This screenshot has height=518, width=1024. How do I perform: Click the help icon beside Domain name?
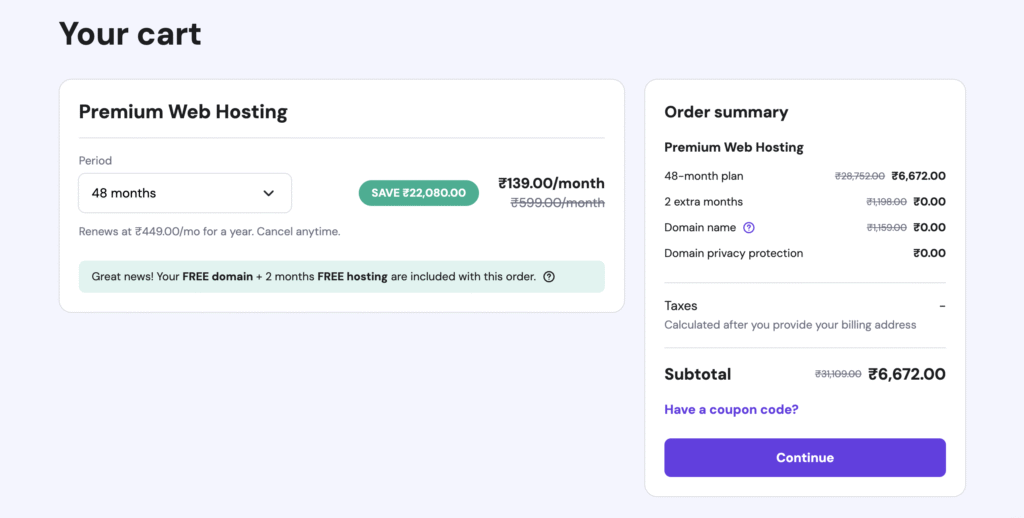(748, 227)
